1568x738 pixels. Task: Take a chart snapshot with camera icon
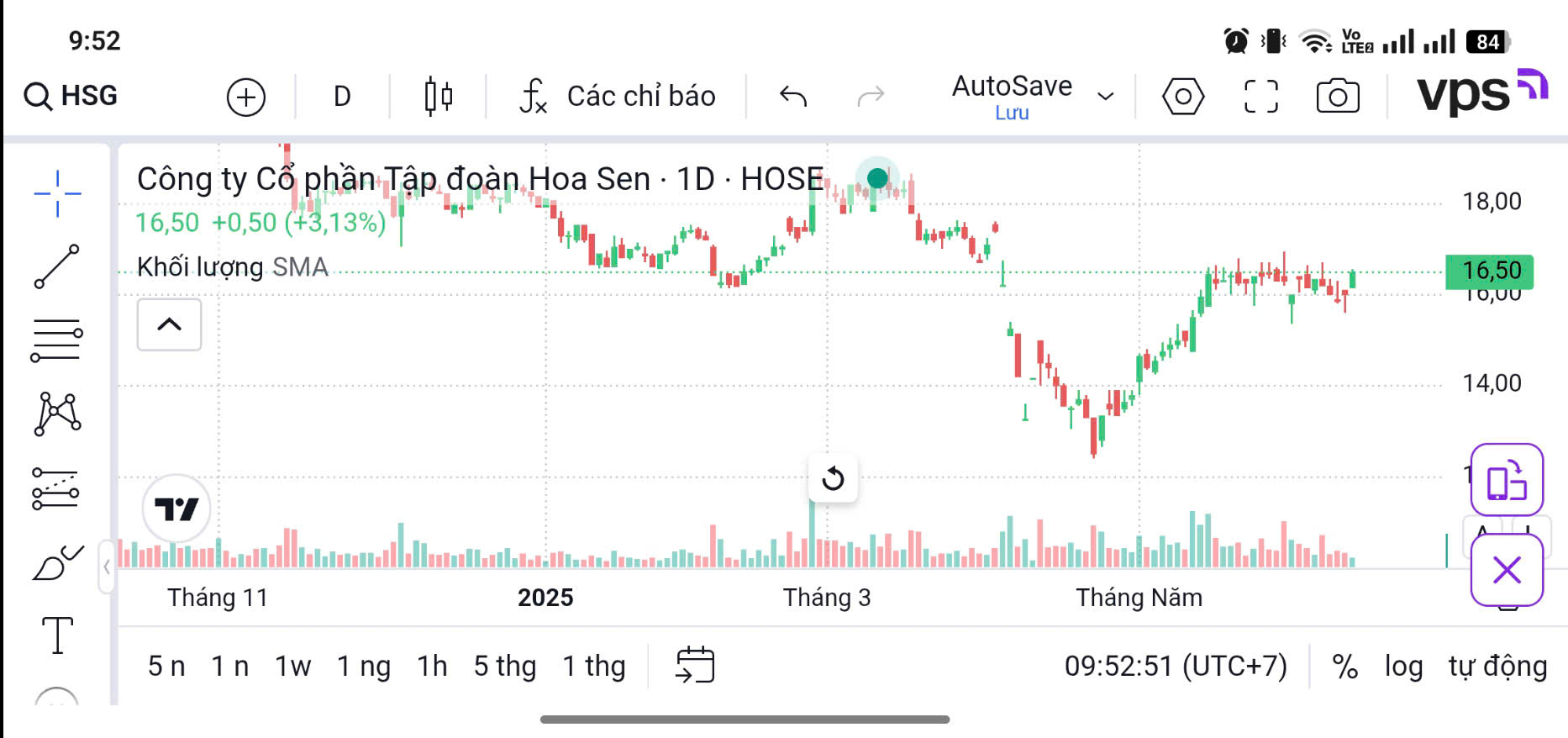pos(1337,97)
